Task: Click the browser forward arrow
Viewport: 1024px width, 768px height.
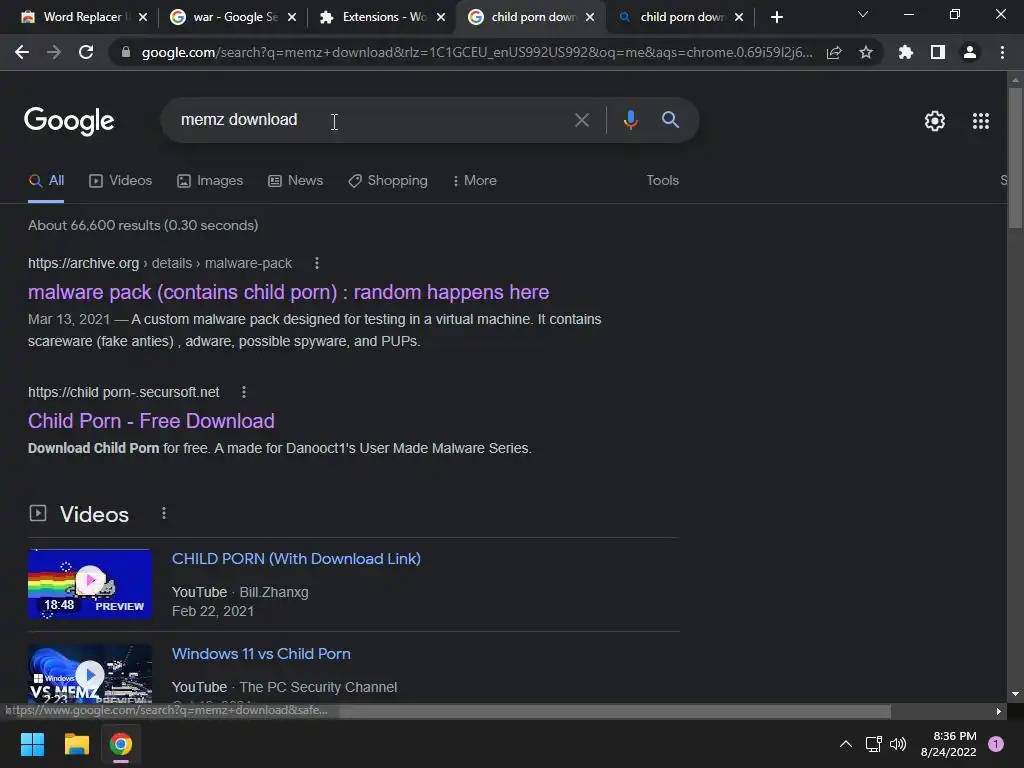Action: pyautogui.click(x=54, y=52)
